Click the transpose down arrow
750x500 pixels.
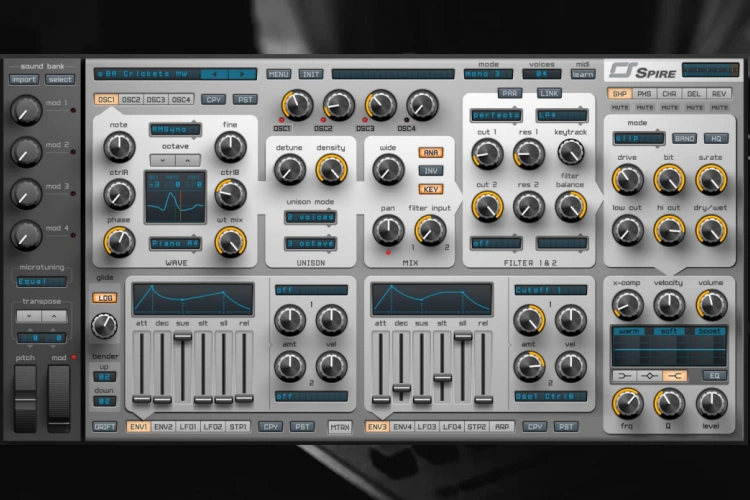click(x=29, y=316)
